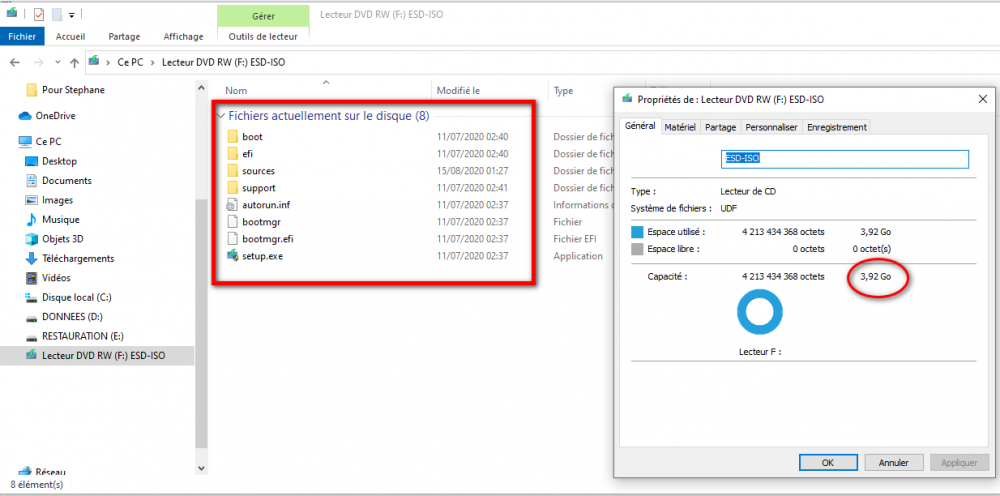Screen dimensions: 1000x496
Task: Click the back navigation arrow
Action: (x=13, y=62)
